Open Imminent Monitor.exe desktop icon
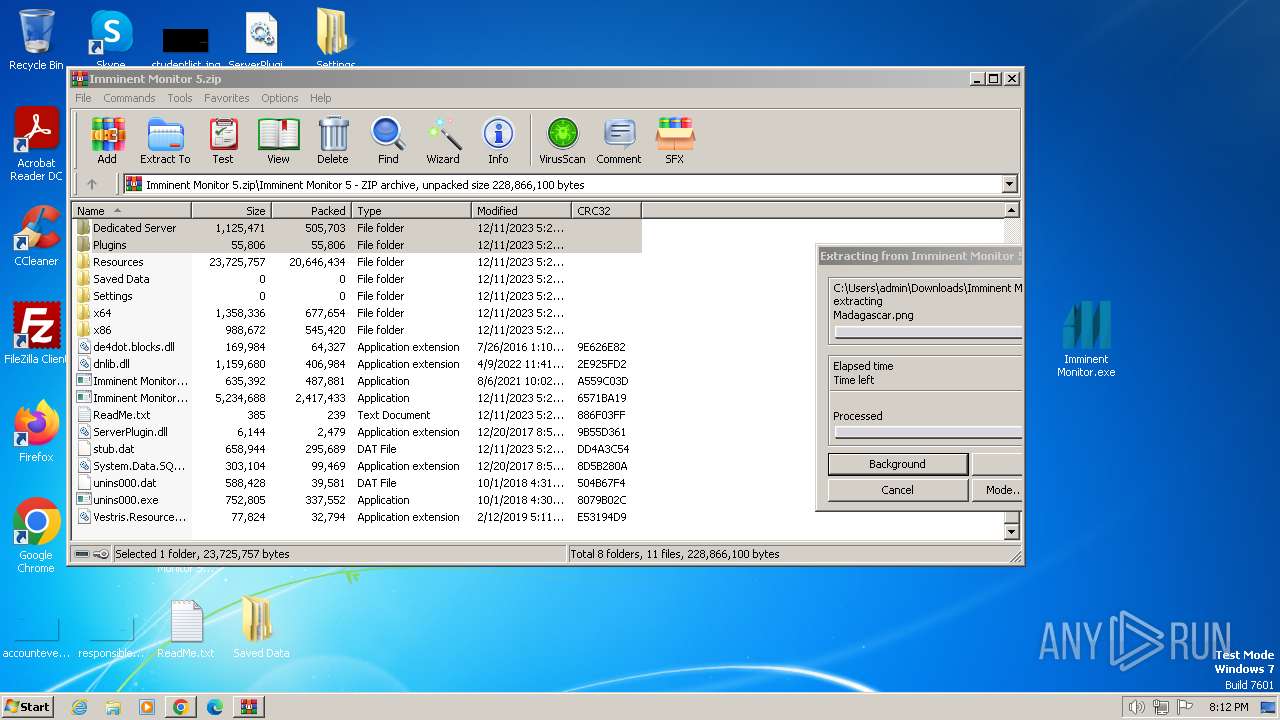This screenshot has width=1280, height=720. point(1086,340)
